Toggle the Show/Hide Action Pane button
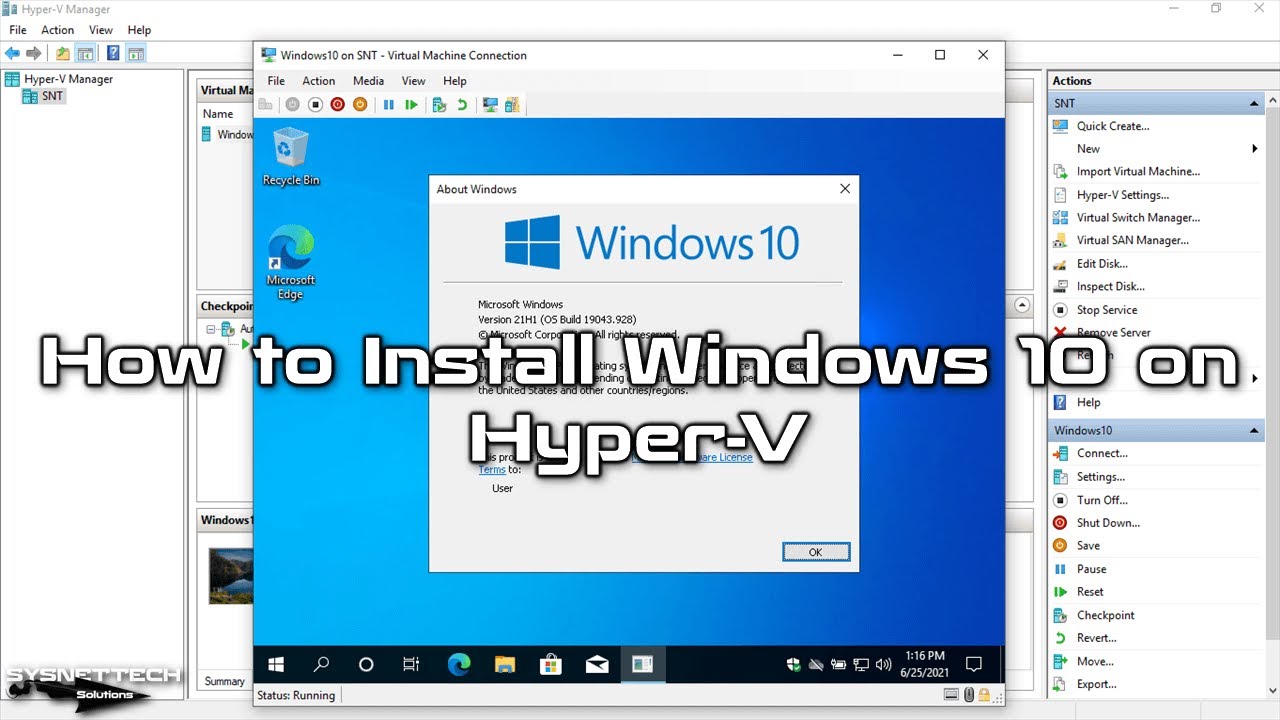 coord(136,53)
